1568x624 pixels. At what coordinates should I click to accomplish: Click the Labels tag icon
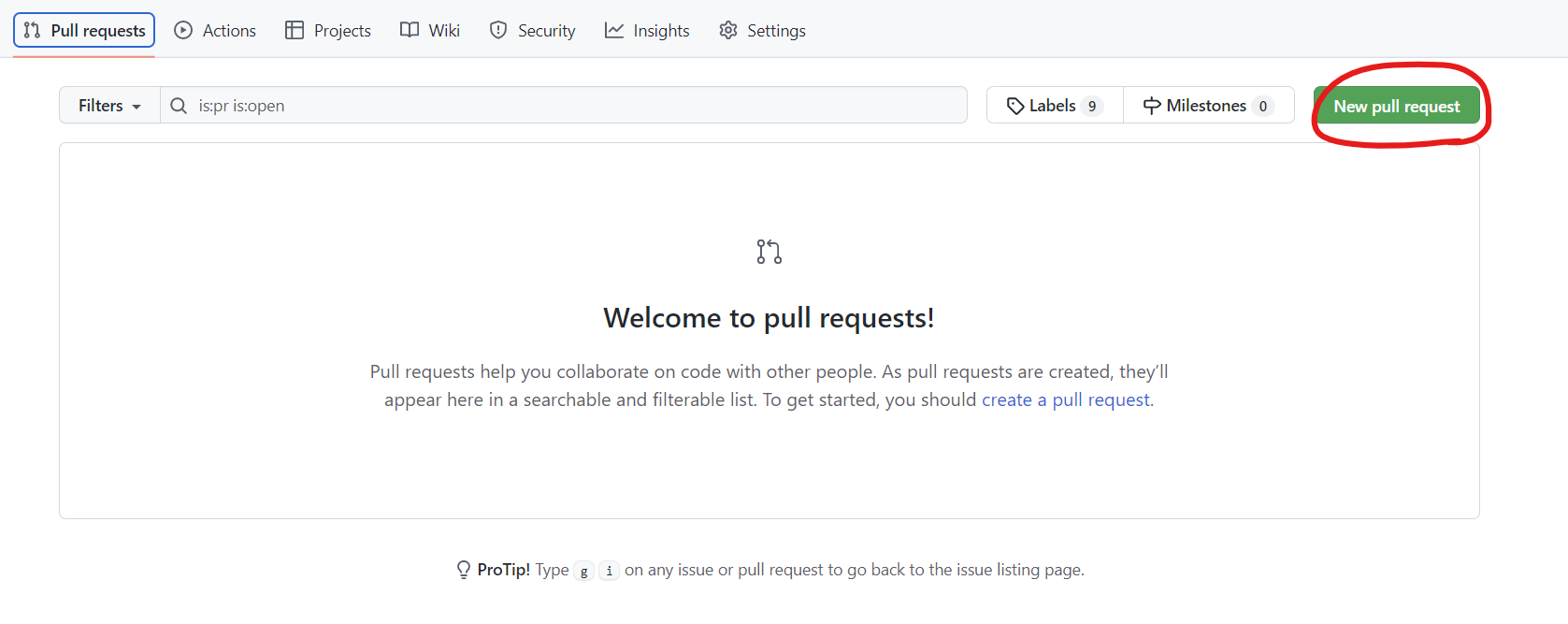[x=1015, y=106]
